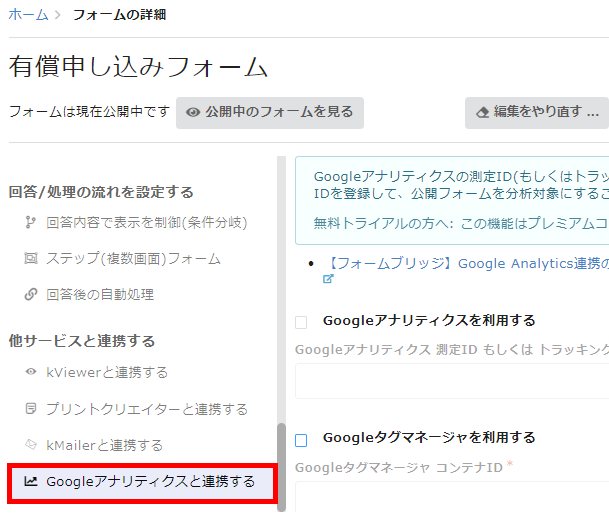Click 他サービスと連携する section heading
Screen dimensions: 609x524
click(82, 341)
